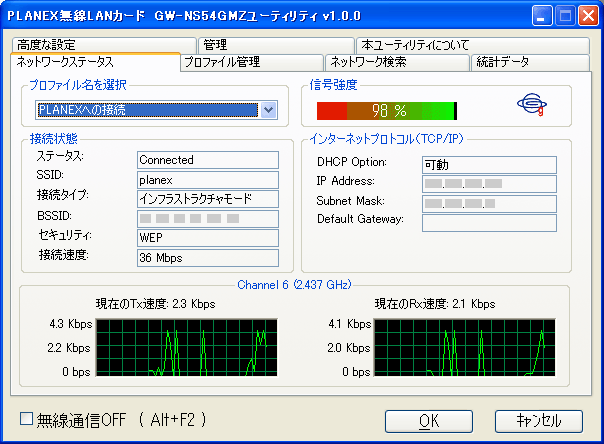
Task: Open the profile name dropdown arrow
Action: (268, 110)
